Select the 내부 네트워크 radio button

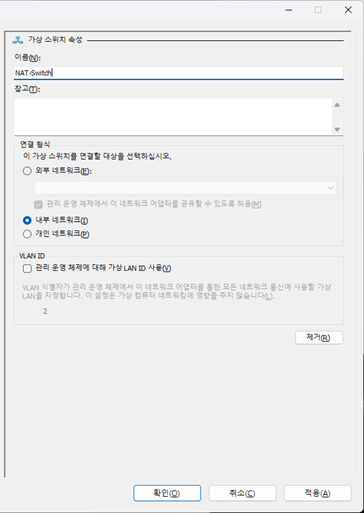(x=27, y=220)
